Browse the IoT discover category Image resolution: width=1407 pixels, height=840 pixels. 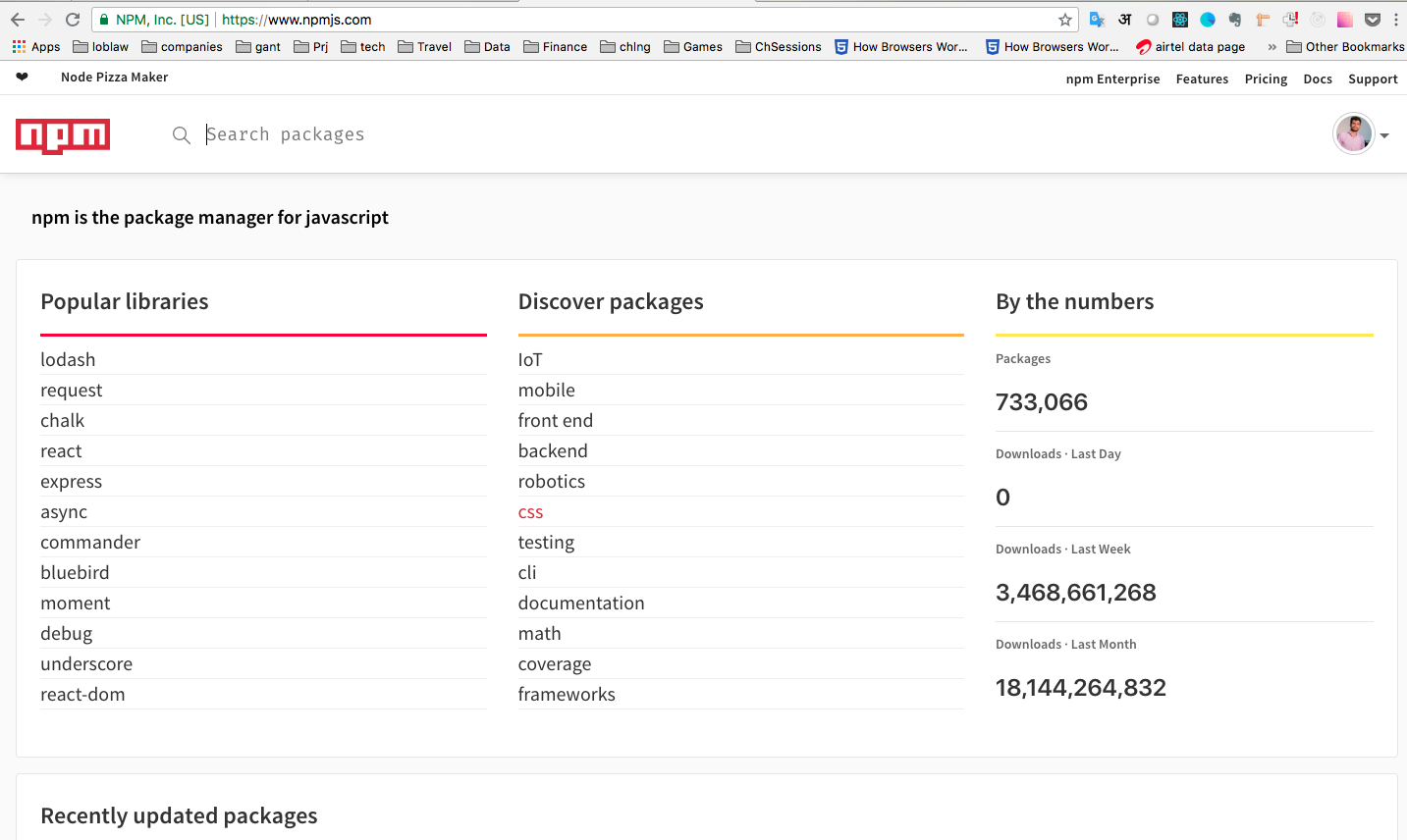point(530,360)
